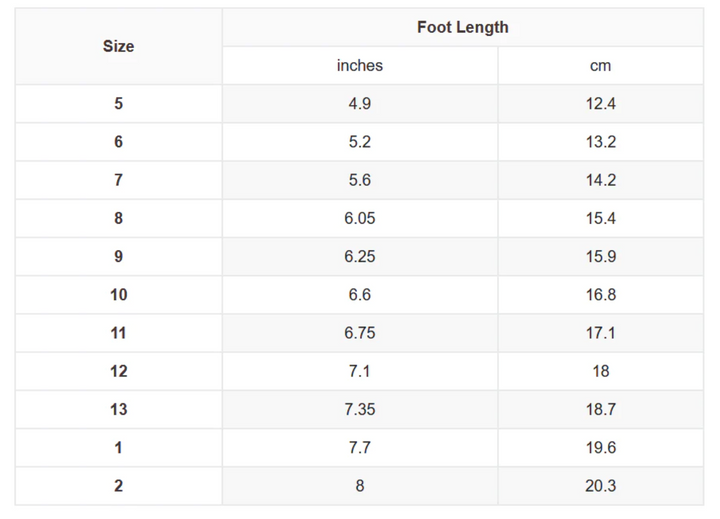The image size is (720, 519).
Task: Select the 12.4 cm value
Action: coord(600,104)
